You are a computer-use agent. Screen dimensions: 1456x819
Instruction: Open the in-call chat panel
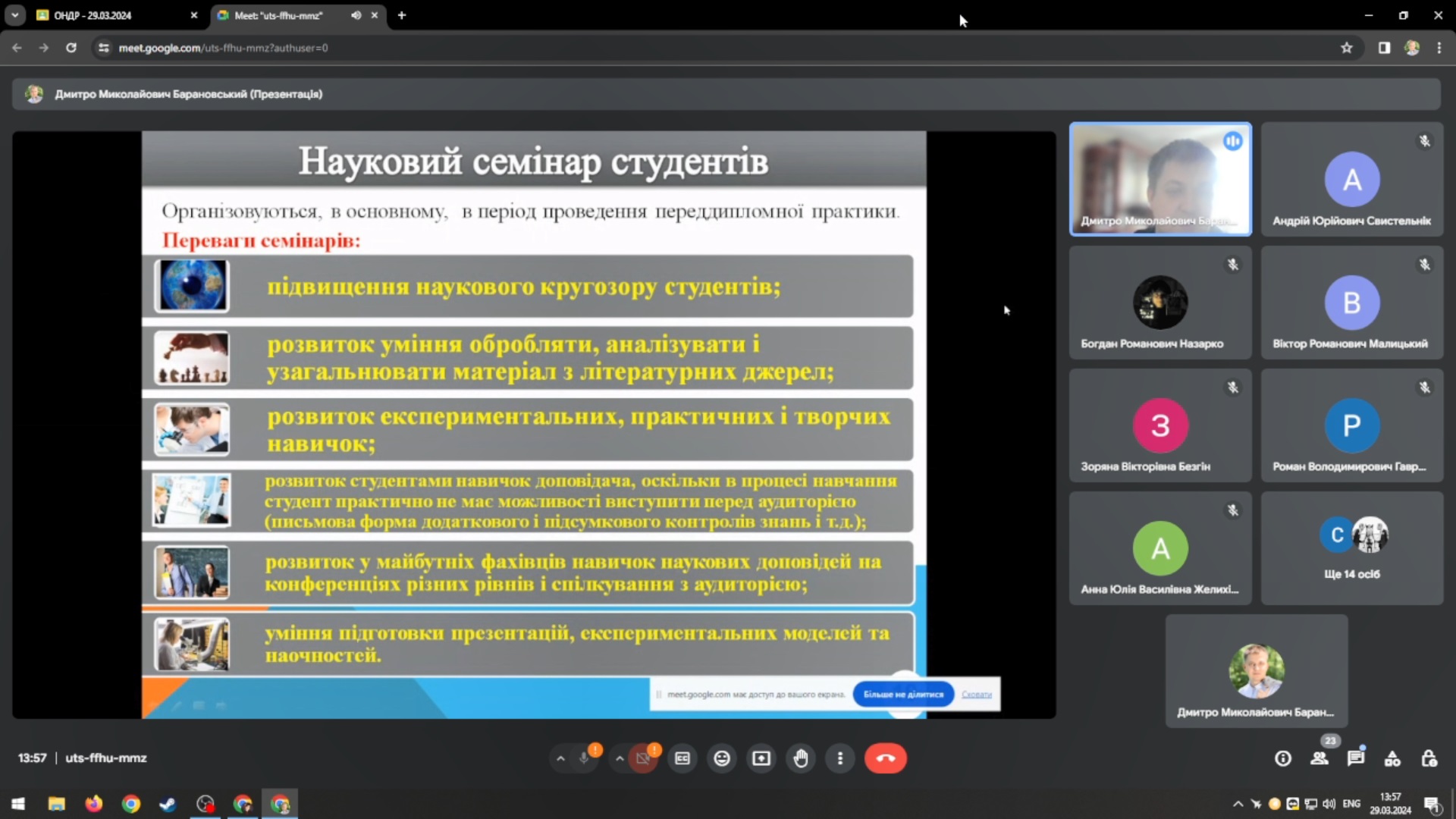pos(1356,758)
